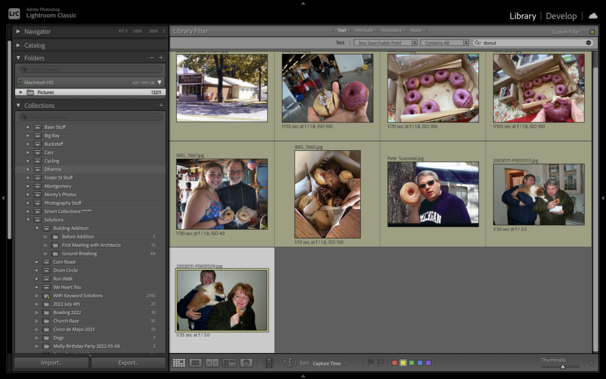Apply the yellow color label
This screenshot has width=606, height=379.
(403, 363)
